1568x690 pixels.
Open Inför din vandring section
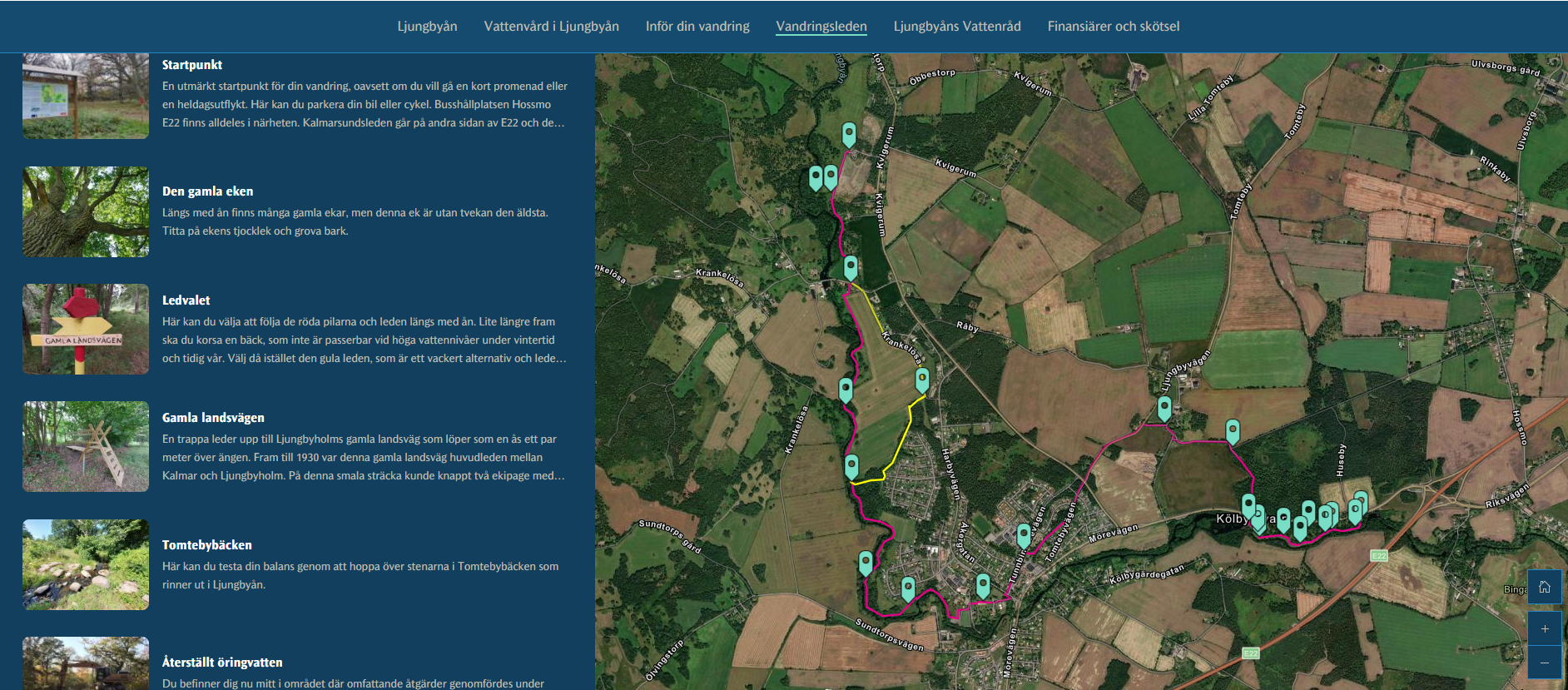pos(697,27)
